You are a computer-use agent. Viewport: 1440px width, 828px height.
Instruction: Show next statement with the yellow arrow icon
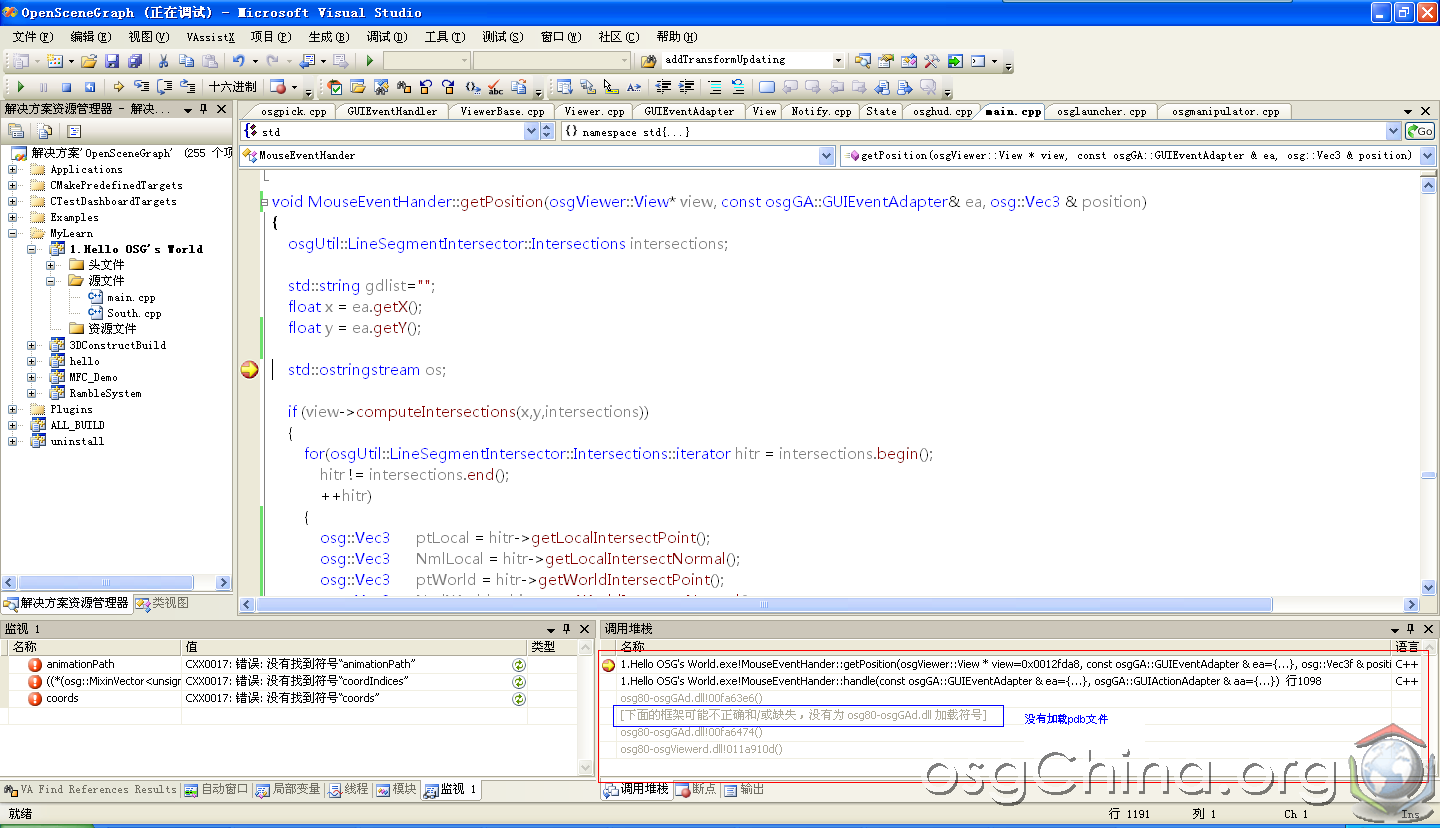[118, 87]
